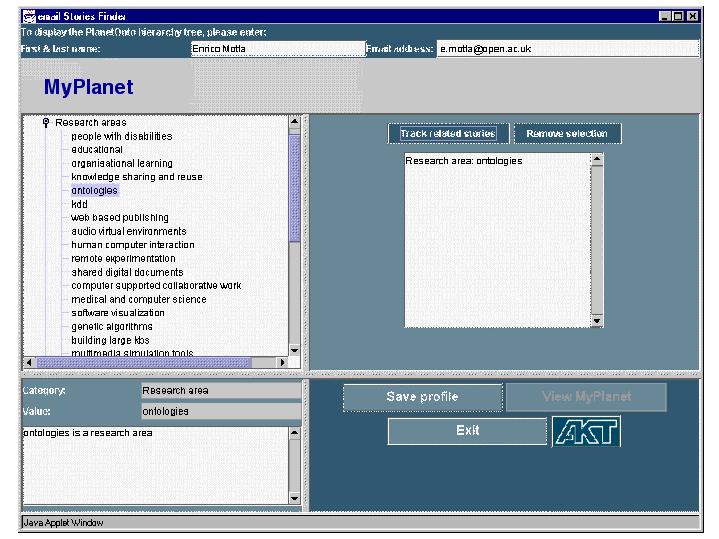Close the email Stories Finder window
This screenshot has width=719, height=539.
[693, 17]
